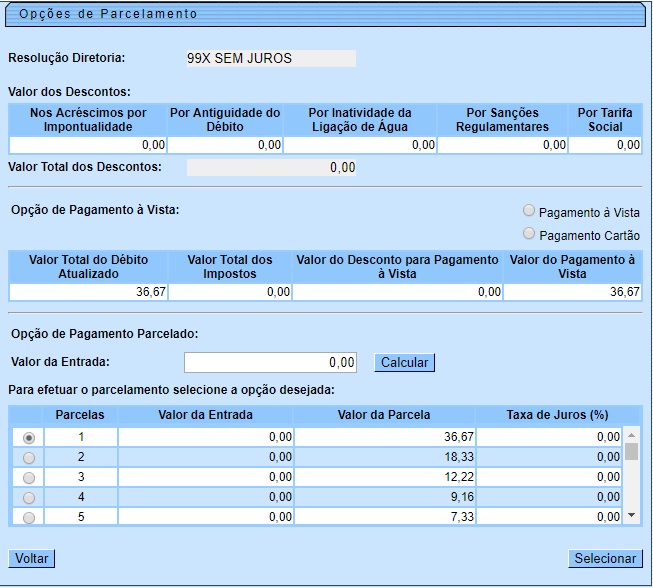Choose the Pagamento Cartão radio option
The width and height of the screenshot is (653, 588).
coord(528,234)
